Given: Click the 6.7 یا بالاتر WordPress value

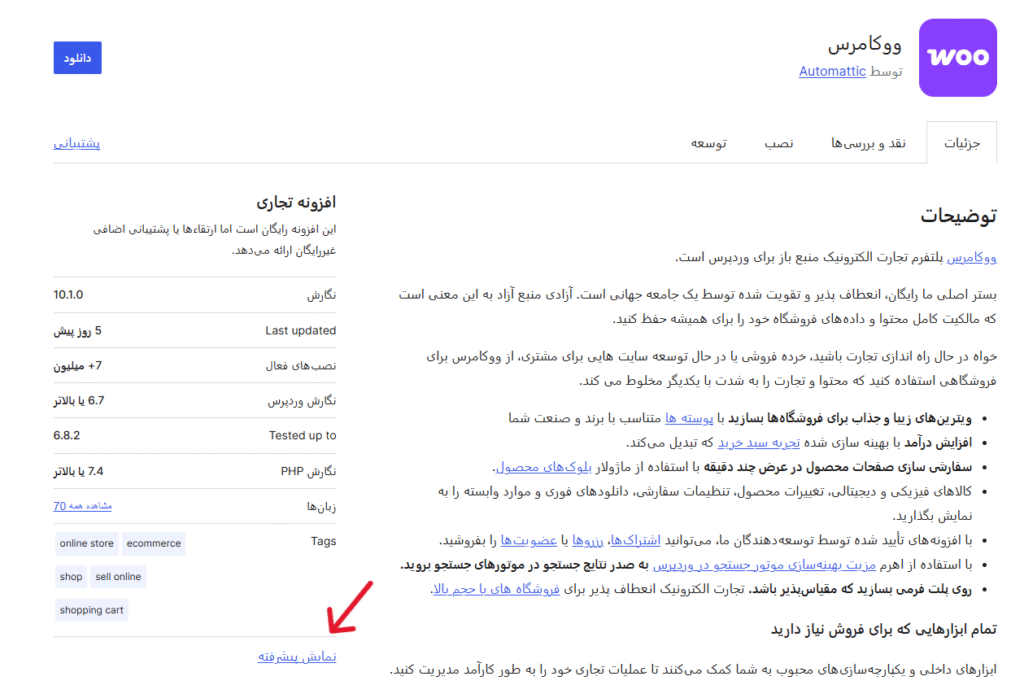Looking at the screenshot, I should pos(79,401).
